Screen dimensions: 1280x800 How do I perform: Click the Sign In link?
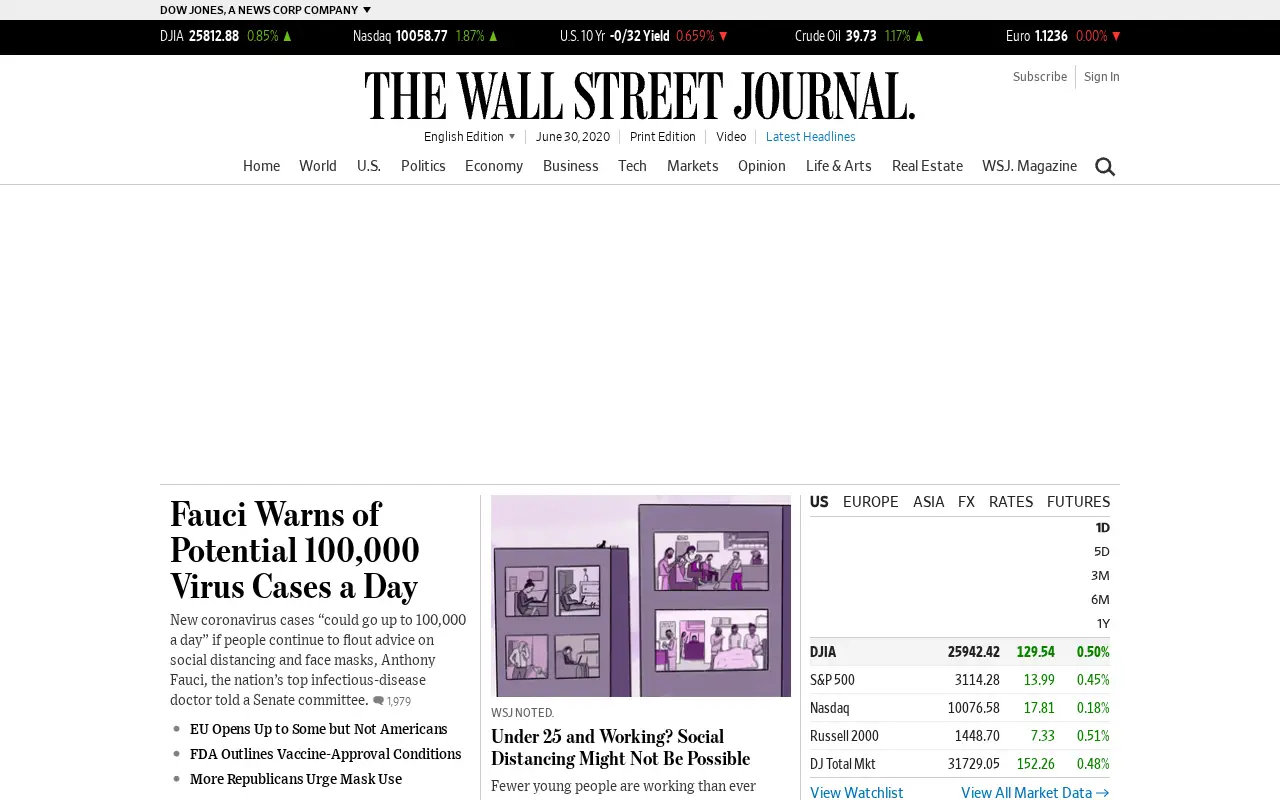click(x=1102, y=77)
